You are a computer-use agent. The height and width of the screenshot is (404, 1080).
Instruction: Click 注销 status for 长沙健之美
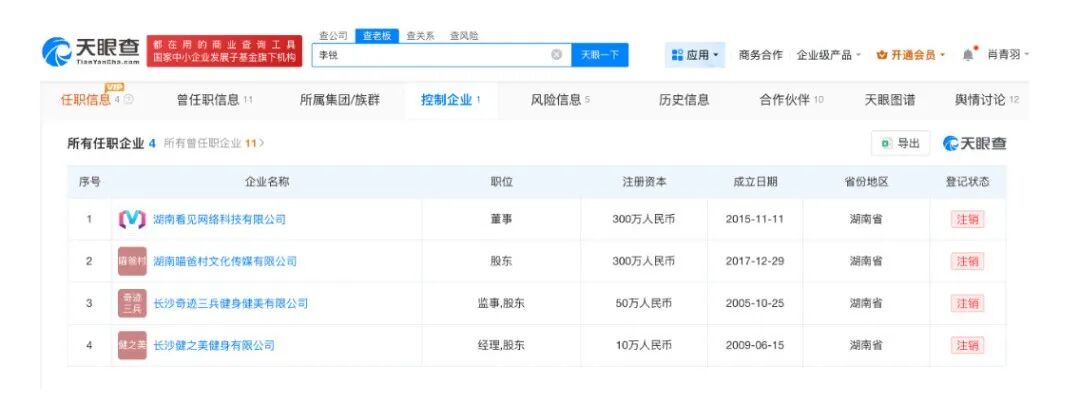pyautogui.click(x=967, y=345)
